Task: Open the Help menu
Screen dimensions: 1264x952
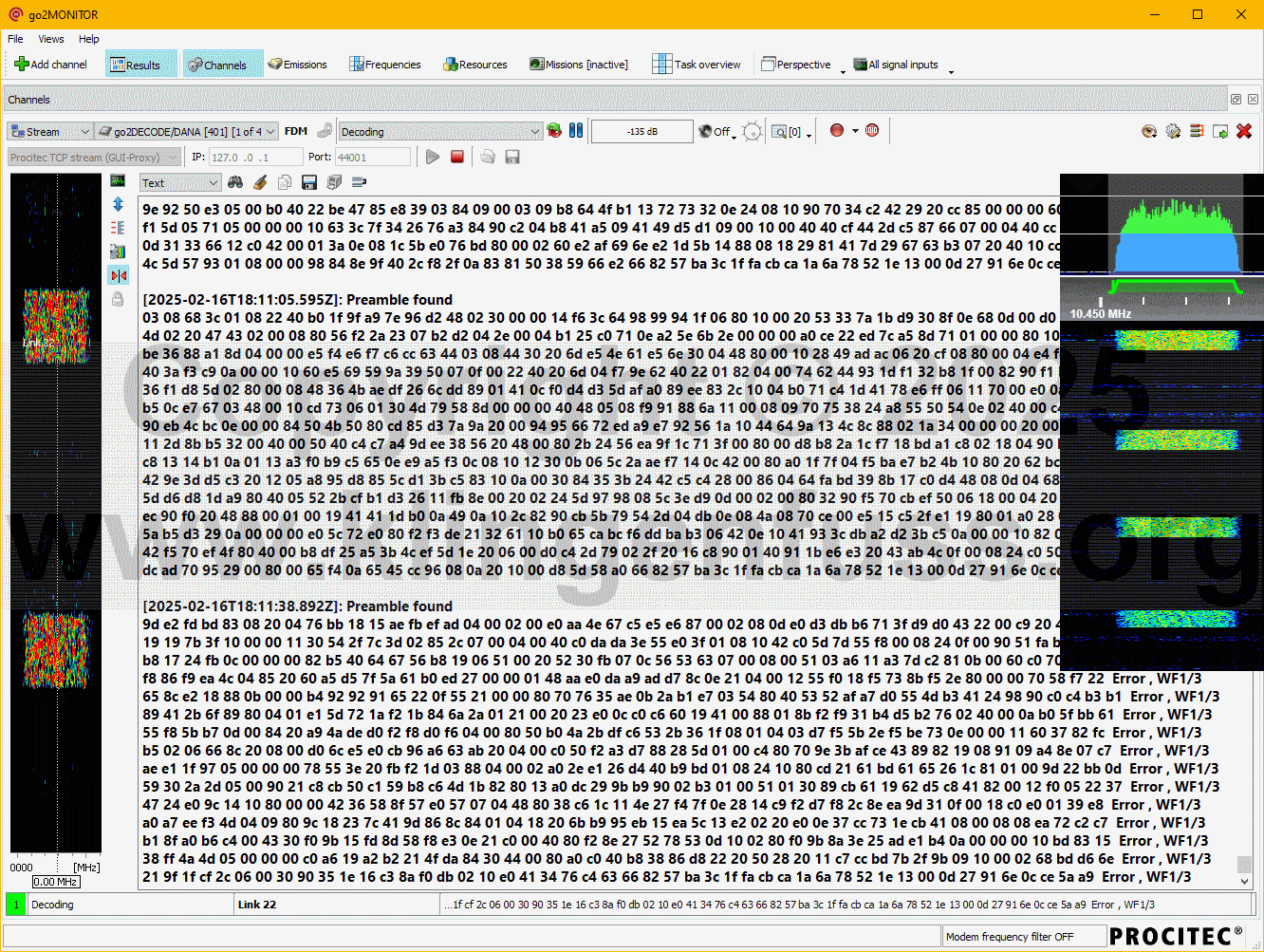Action: (x=88, y=39)
